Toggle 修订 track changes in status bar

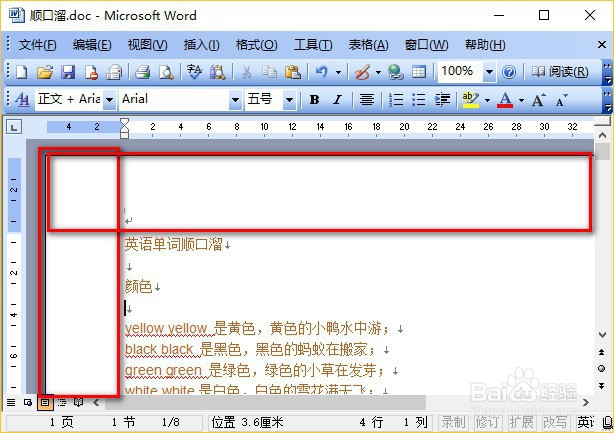click(x=488, y=422)
